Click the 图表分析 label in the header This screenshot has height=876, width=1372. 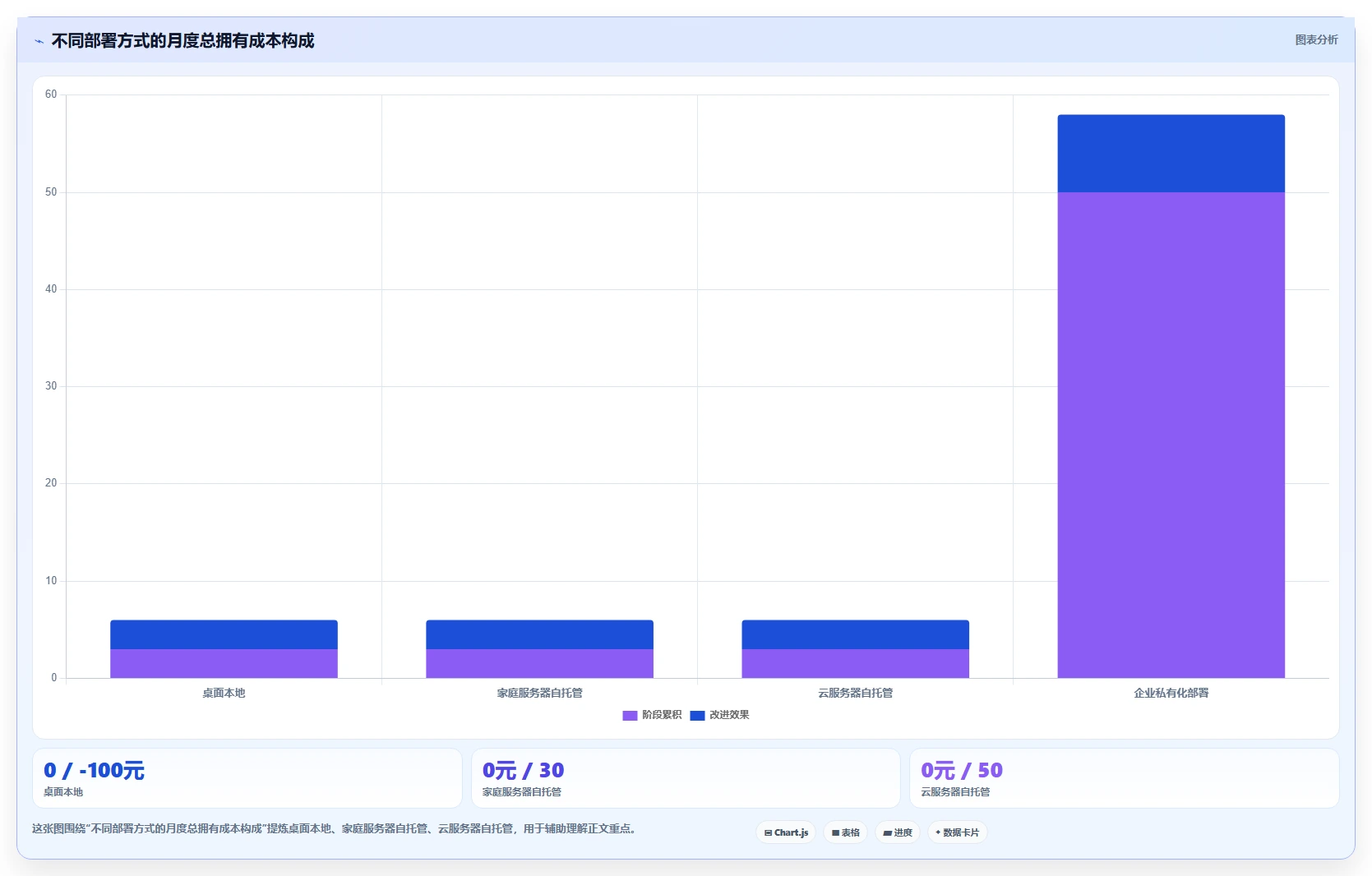pos(1316,39)
